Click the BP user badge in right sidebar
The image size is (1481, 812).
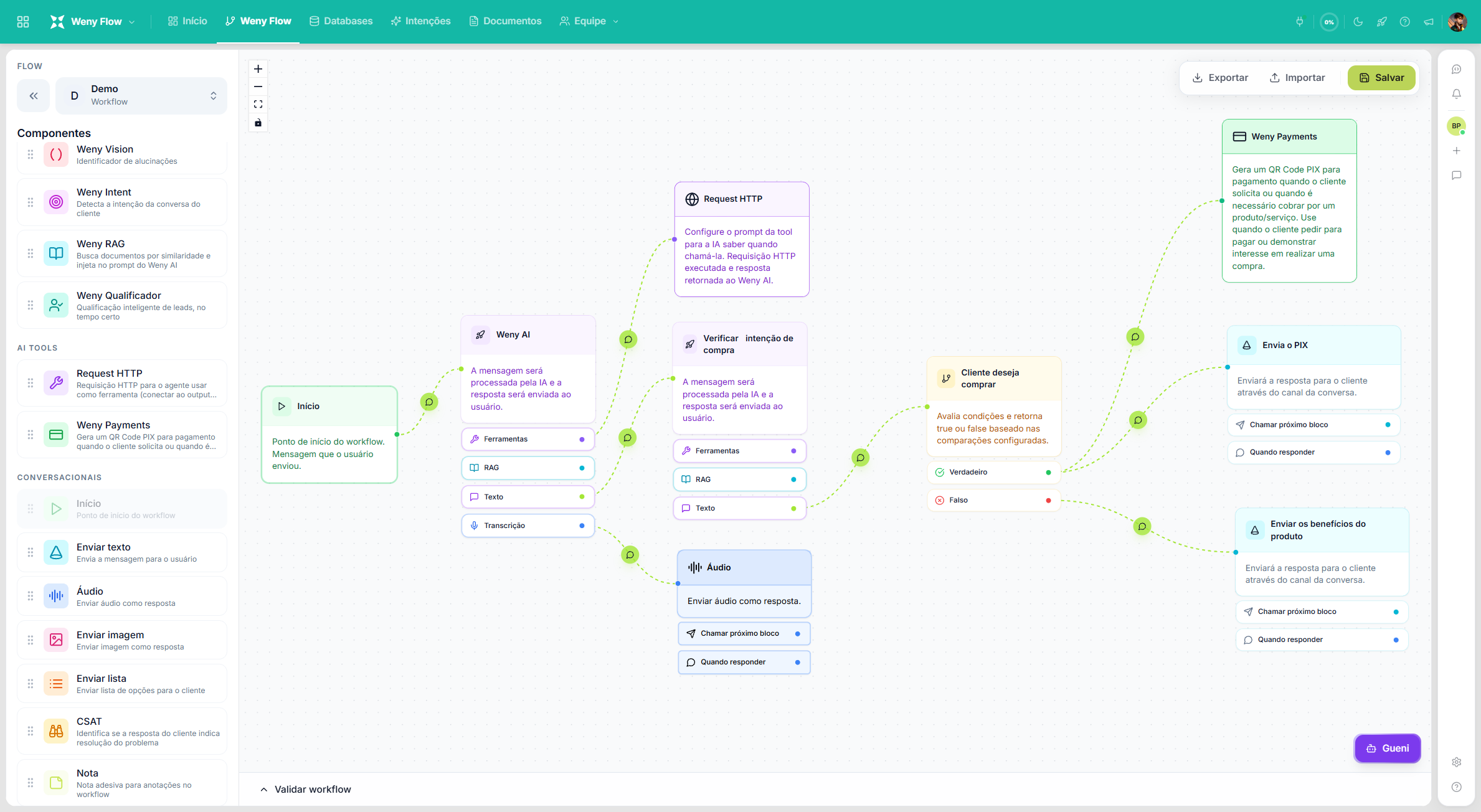1457,126
